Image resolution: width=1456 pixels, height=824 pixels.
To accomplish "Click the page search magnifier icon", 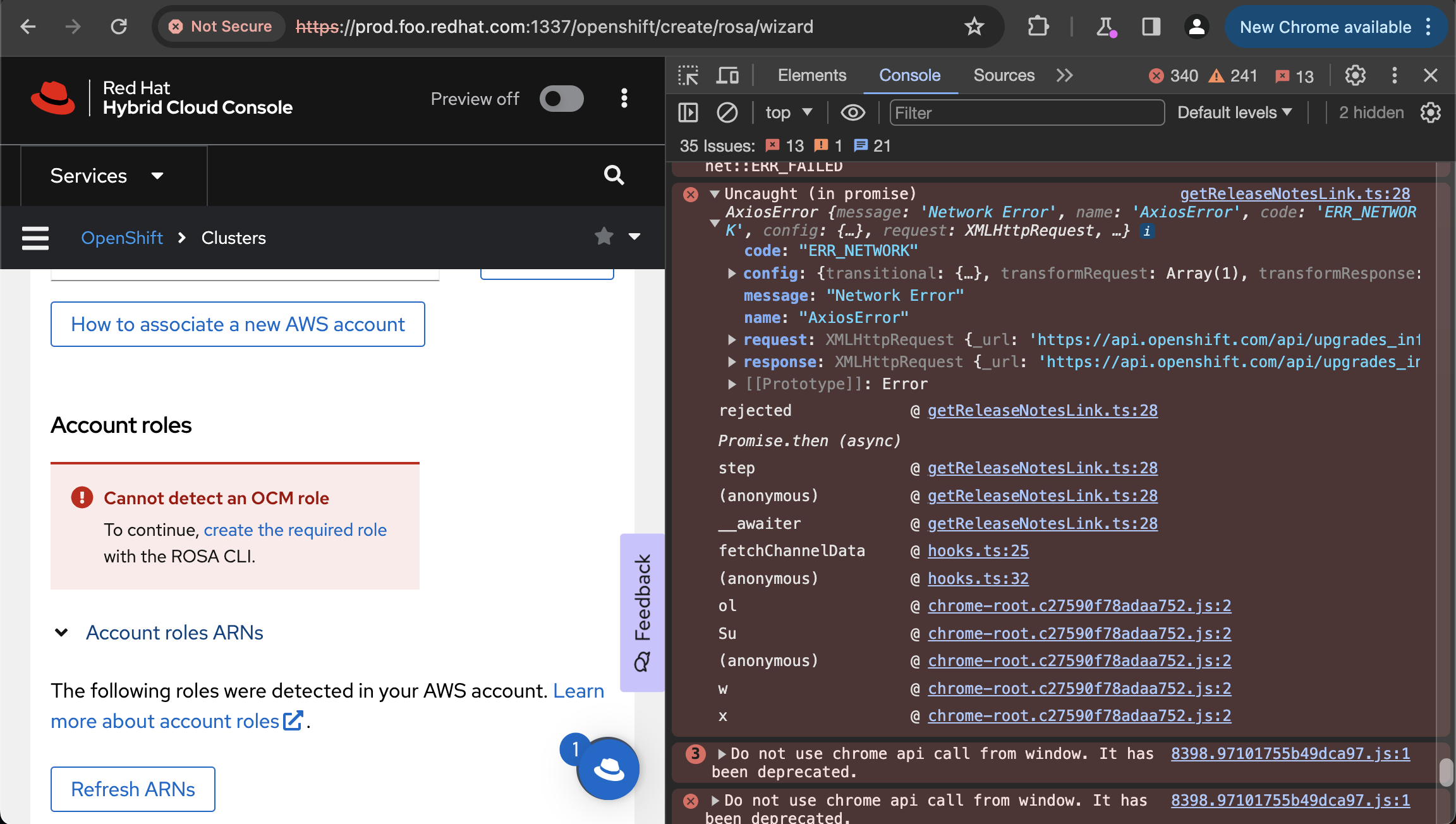I will click(614, 175).
